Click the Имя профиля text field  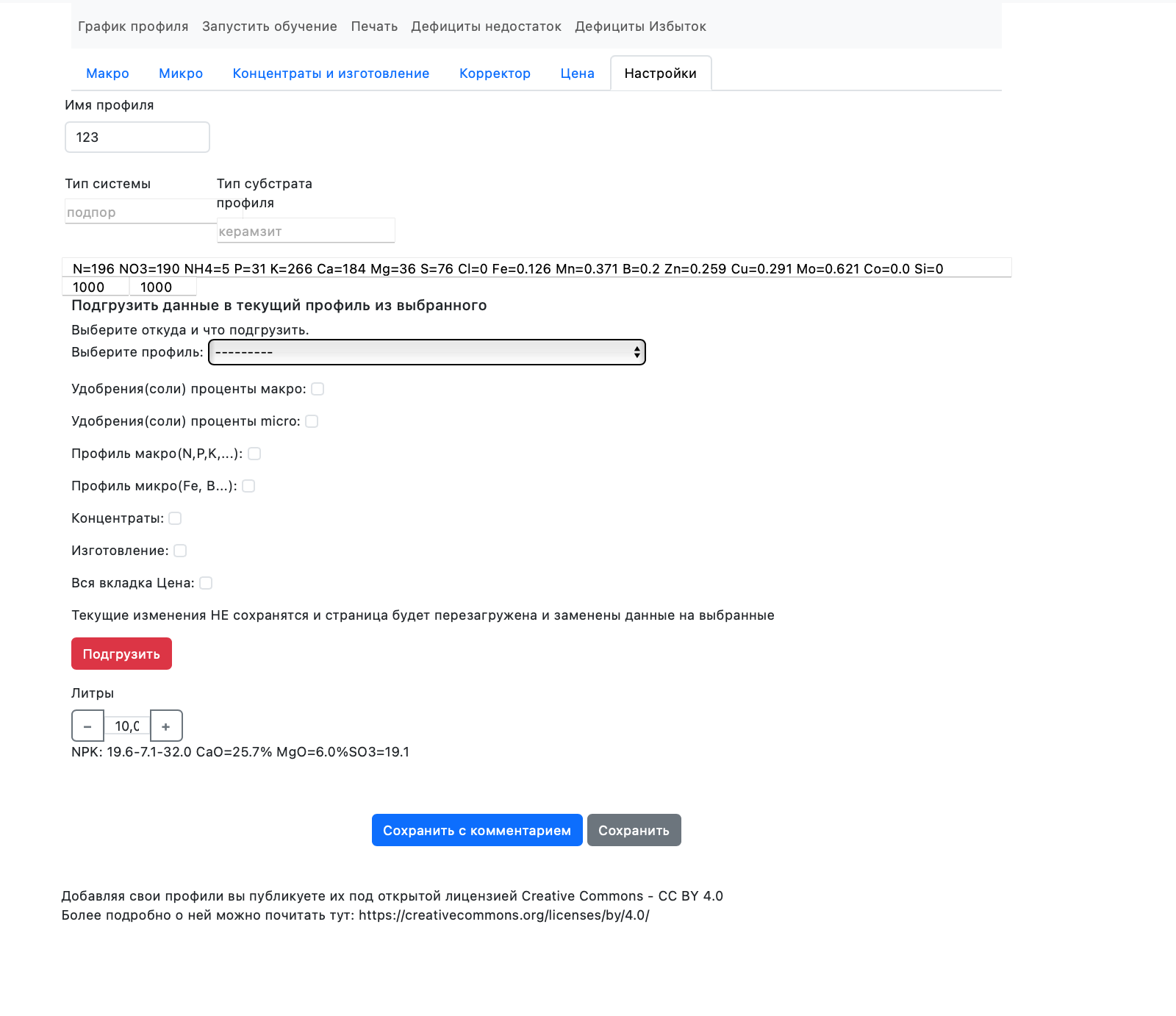coord(137,137)
